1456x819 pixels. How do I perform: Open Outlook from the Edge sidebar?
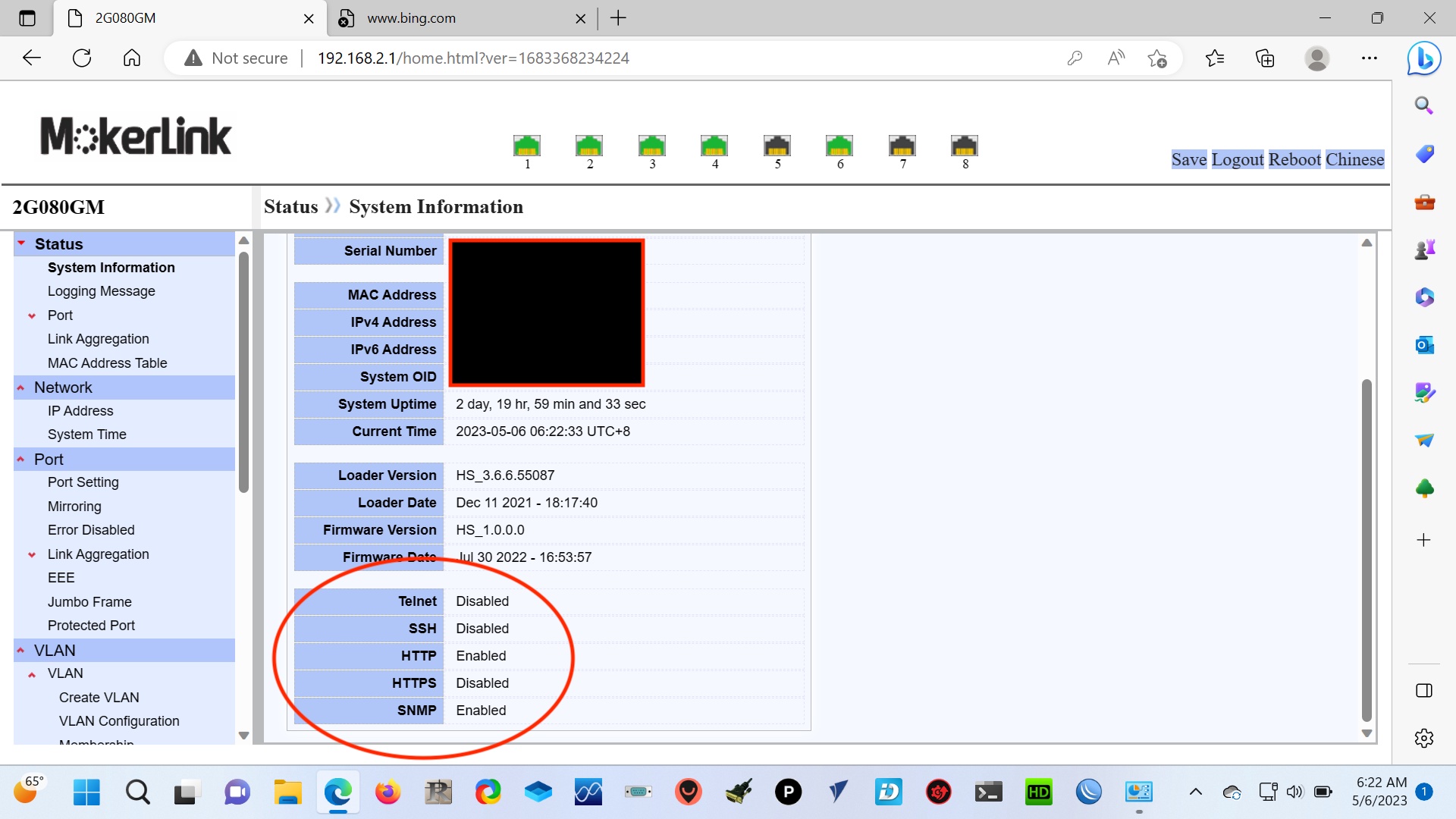(1424, 344)
